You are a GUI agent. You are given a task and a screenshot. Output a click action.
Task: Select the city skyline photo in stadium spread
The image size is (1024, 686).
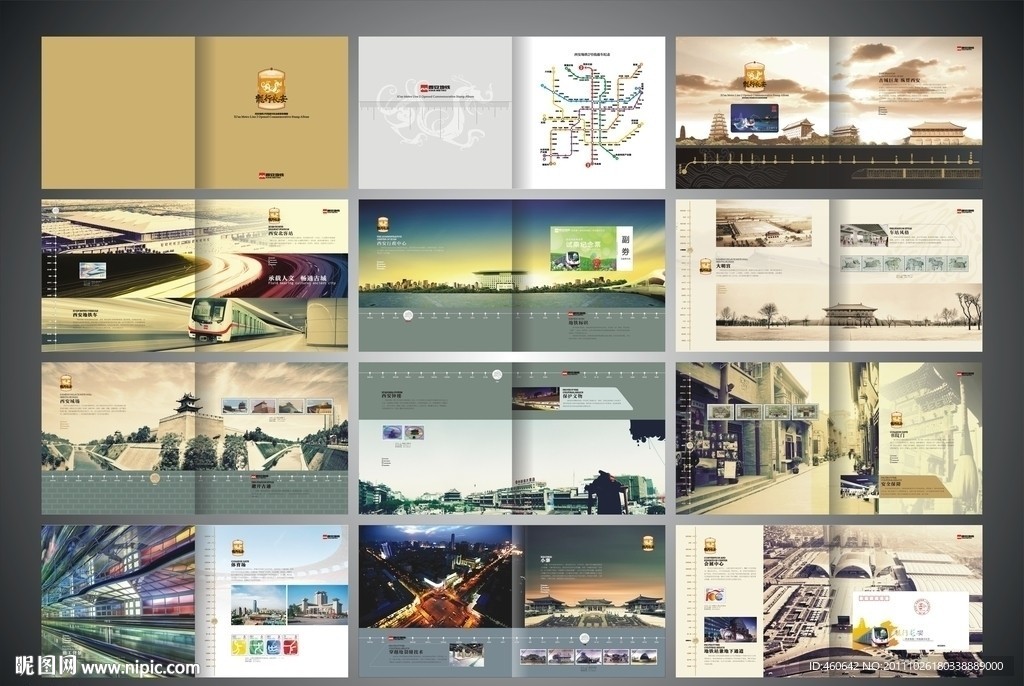click(258, 605)
